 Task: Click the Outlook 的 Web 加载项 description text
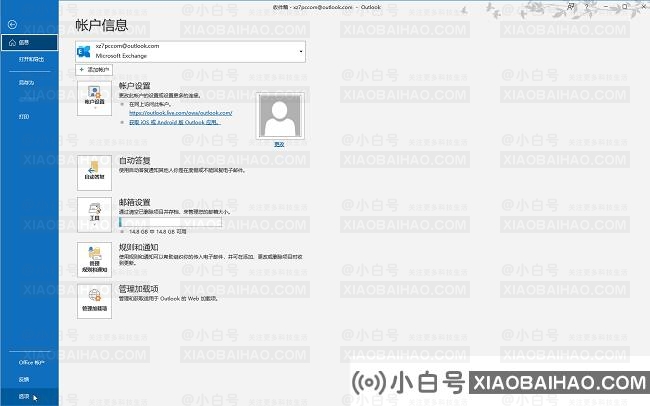click(168, 299)
